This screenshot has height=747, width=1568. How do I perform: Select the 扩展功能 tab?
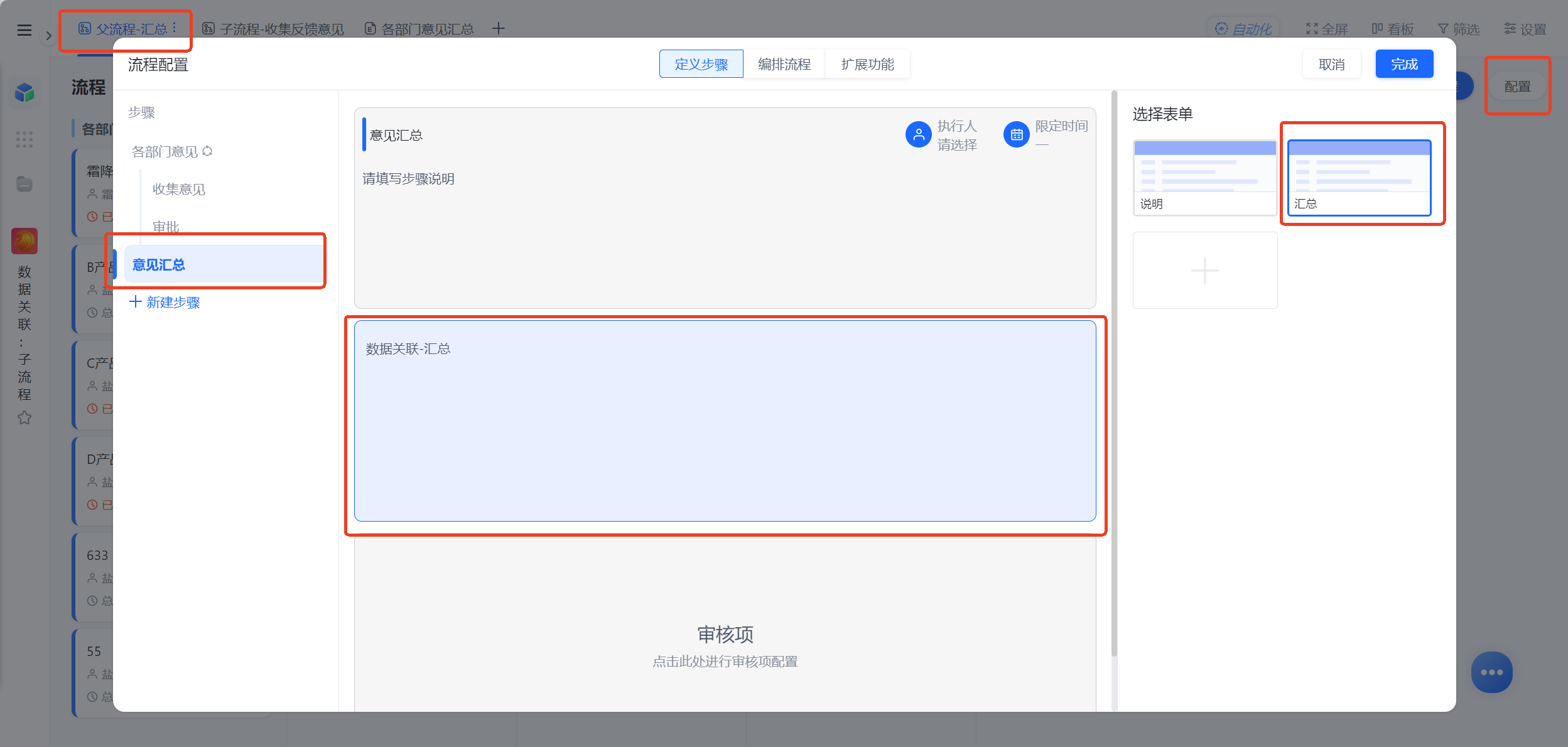[867, 64]
